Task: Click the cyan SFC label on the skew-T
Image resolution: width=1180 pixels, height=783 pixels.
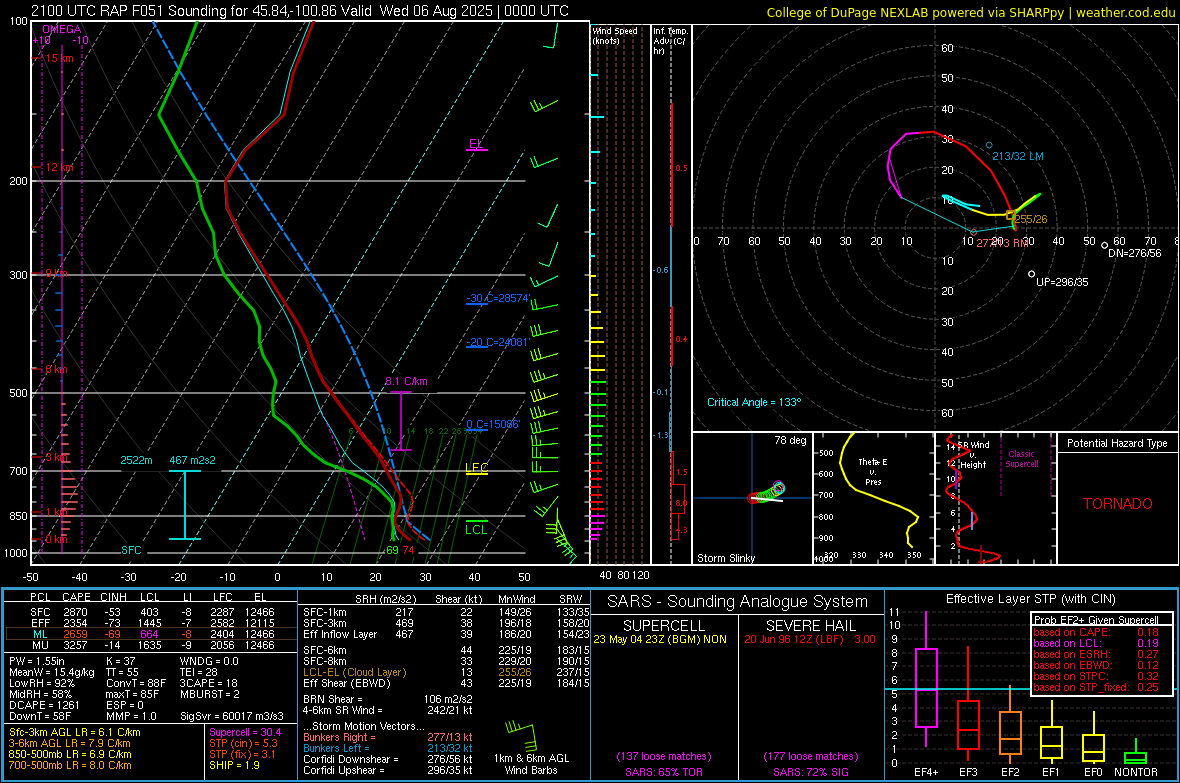Action: [x=131, y=550]
